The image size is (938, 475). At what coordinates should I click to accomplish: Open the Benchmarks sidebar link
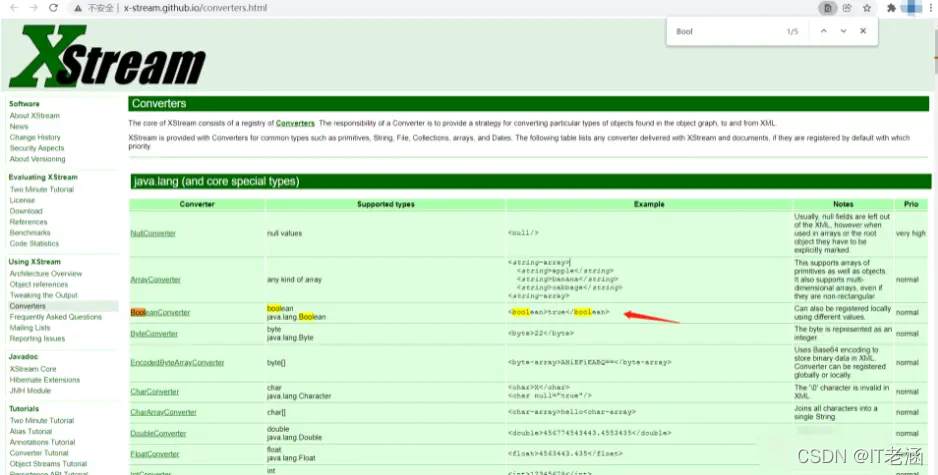30,232
